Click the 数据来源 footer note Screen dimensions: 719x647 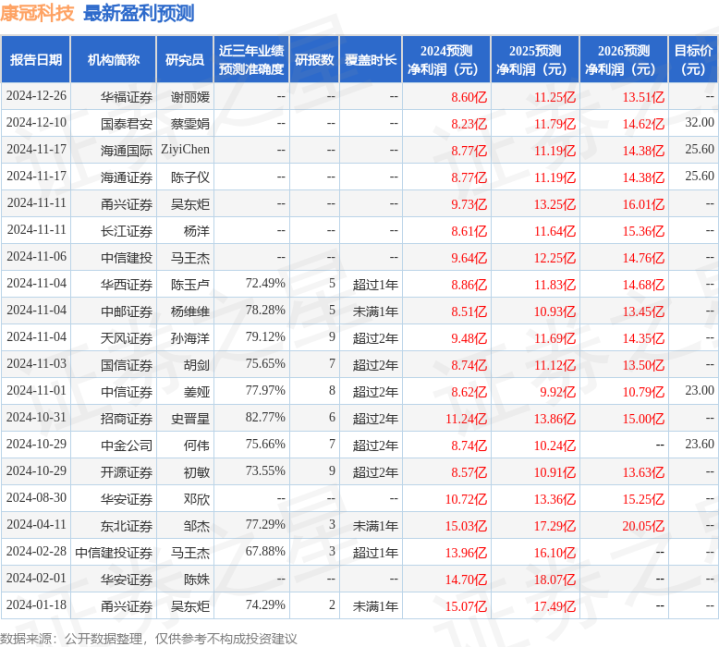[149, 638]
